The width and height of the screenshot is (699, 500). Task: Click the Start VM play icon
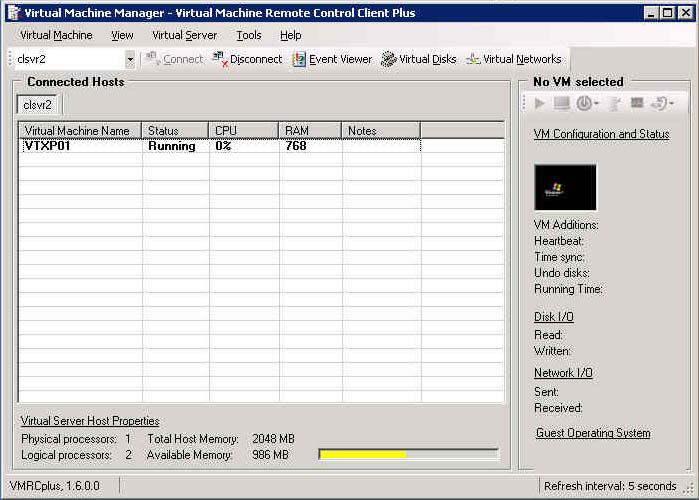pos(539,103)
